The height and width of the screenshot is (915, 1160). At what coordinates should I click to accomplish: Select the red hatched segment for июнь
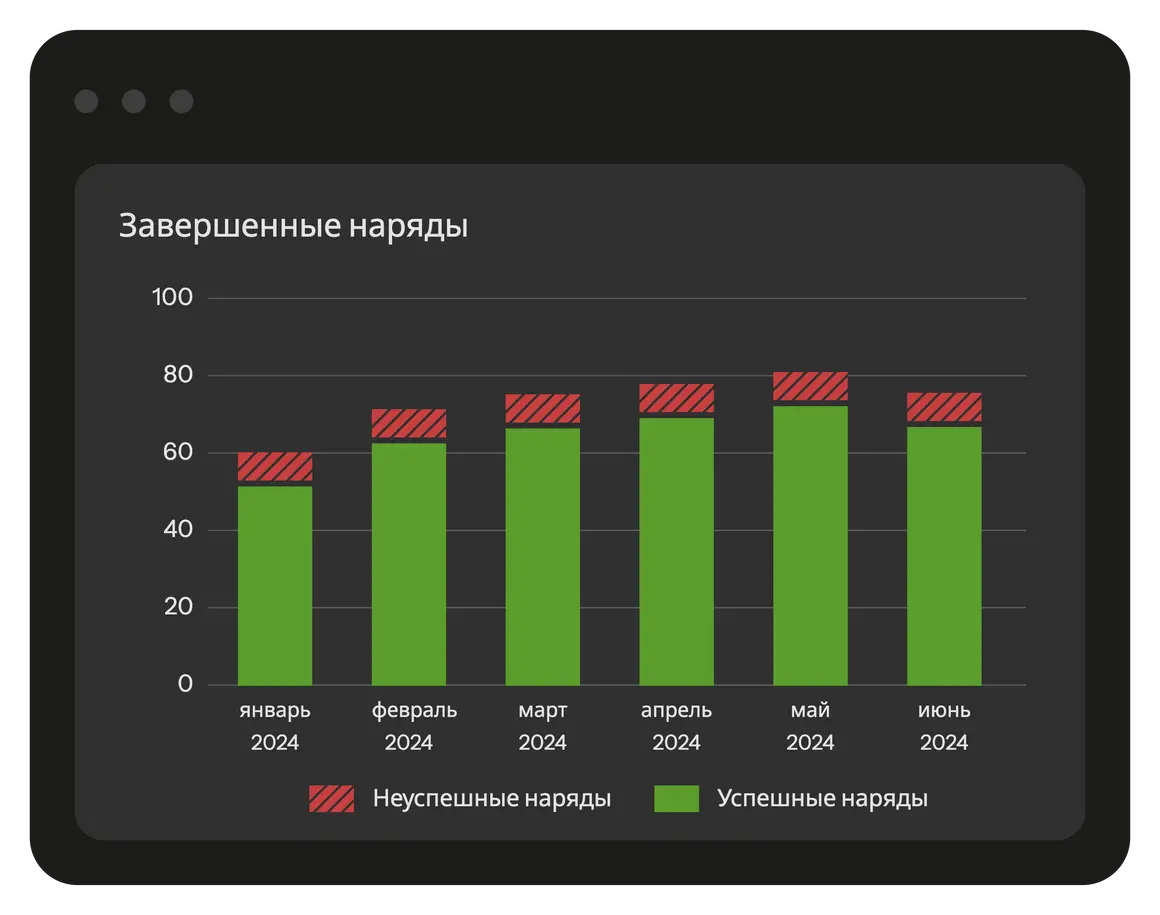[x=944, y=407]
